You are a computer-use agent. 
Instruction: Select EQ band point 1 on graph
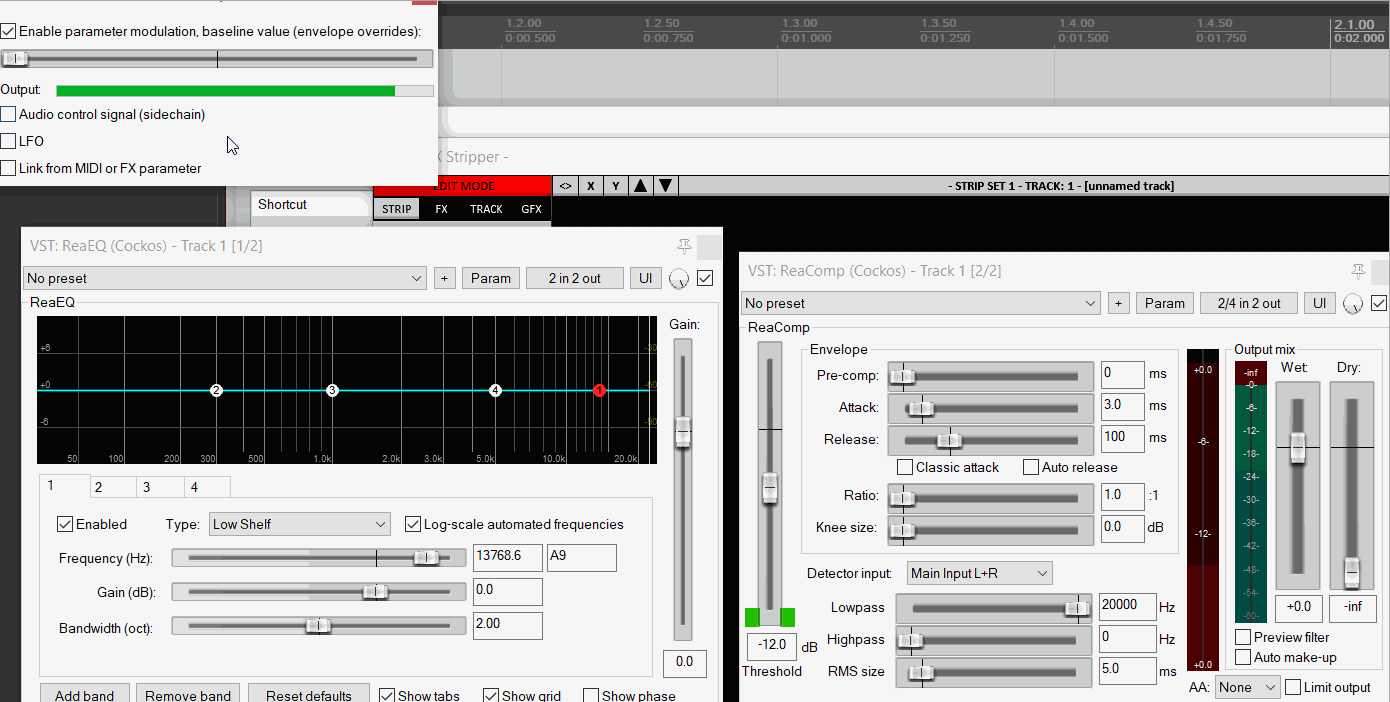(599, 390)
